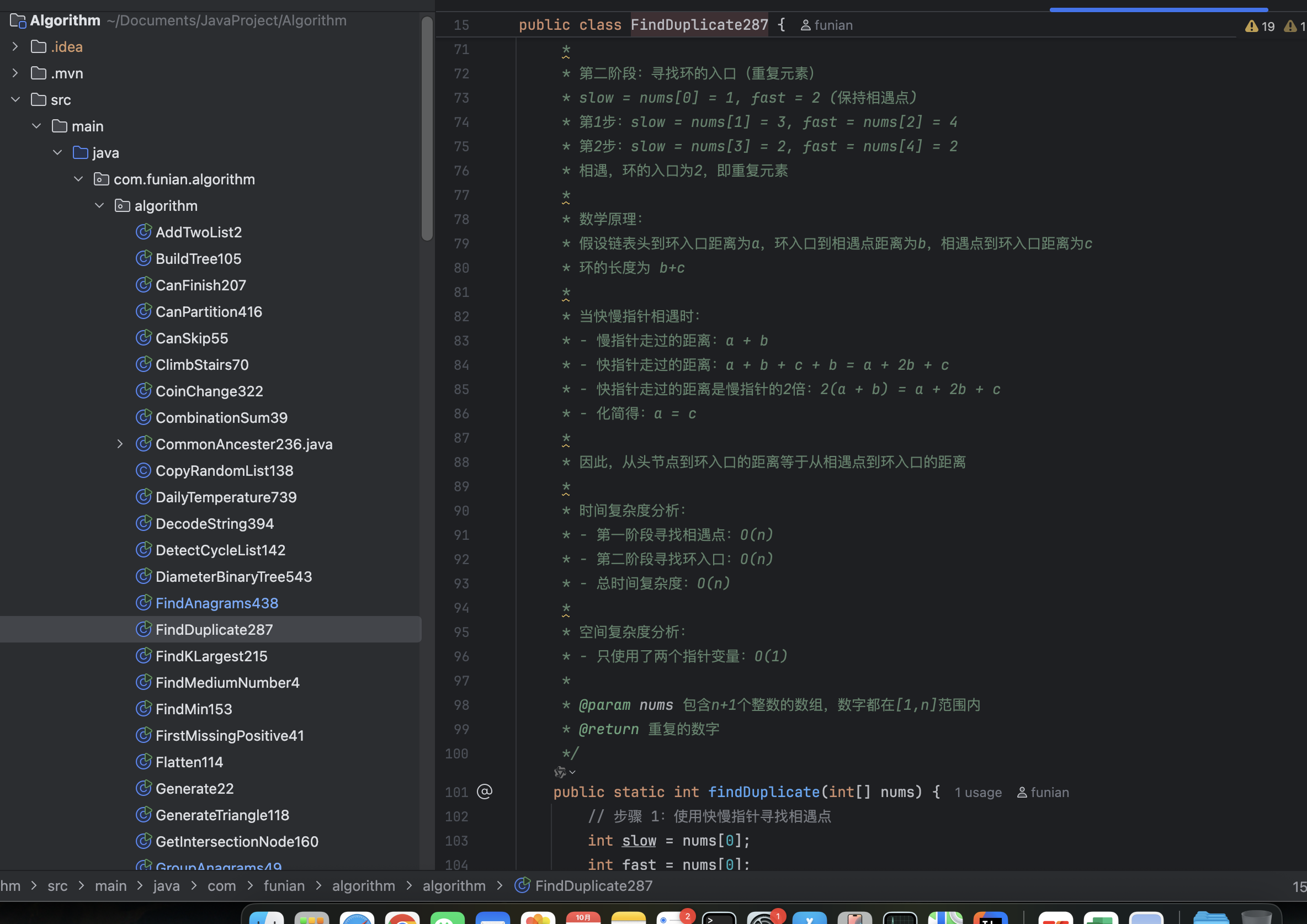Click the FindDuplicate287 icon in the breadcrumb bar

[522, 886]
